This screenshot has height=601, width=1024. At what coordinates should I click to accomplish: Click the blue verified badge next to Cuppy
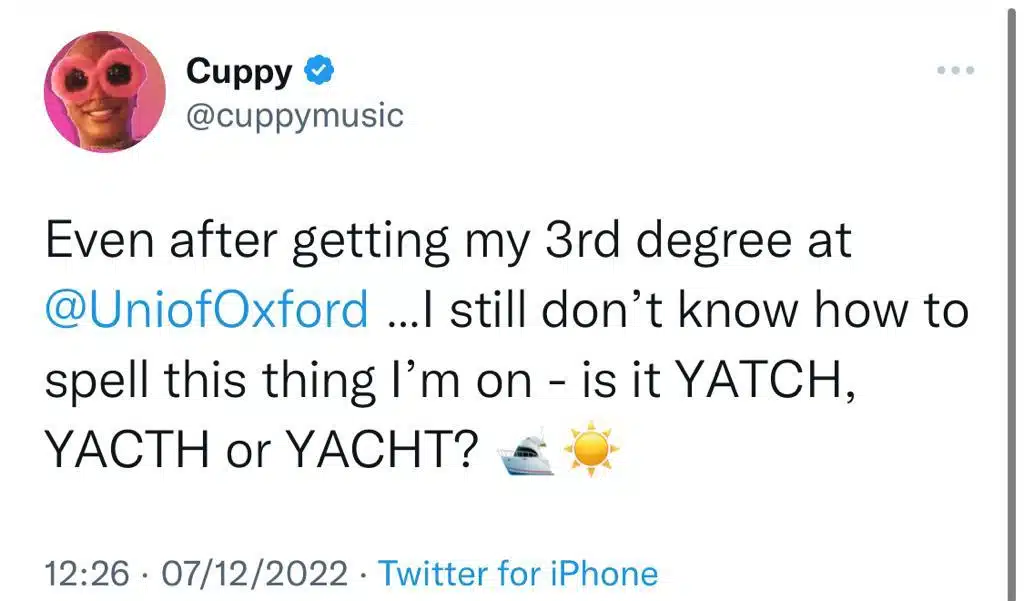(318, 70)
